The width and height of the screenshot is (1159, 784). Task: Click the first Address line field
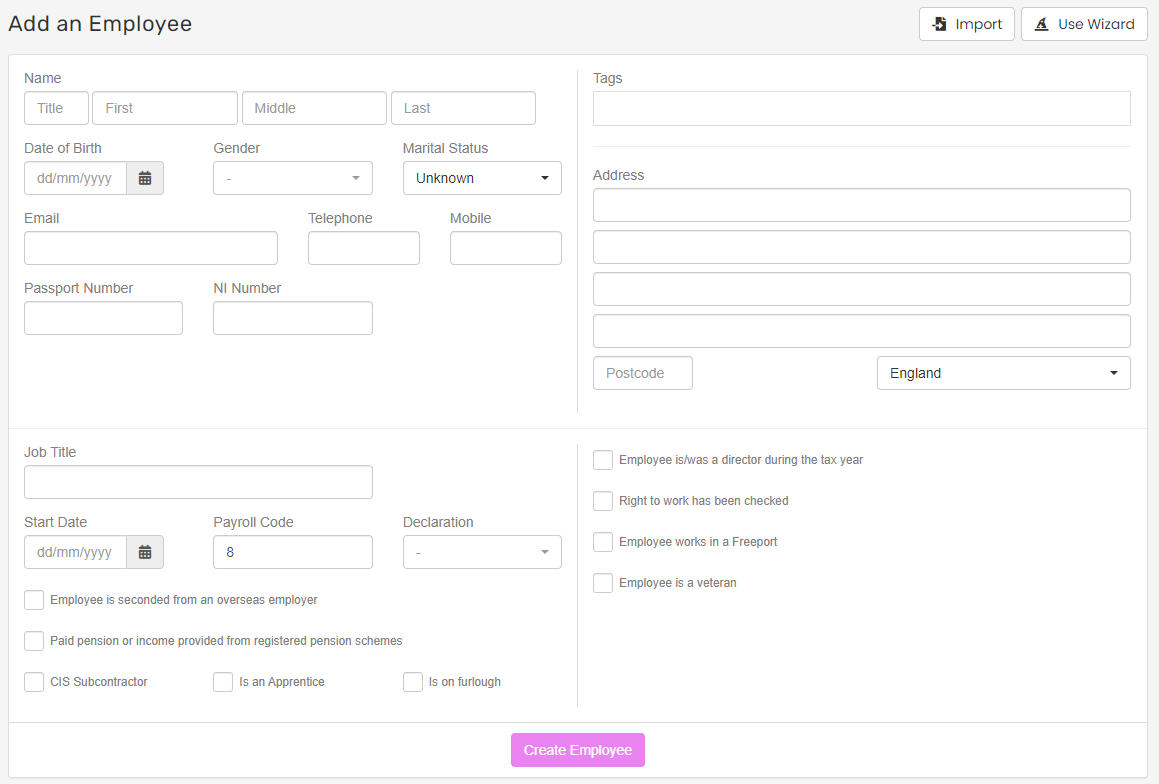click(862, 205)
